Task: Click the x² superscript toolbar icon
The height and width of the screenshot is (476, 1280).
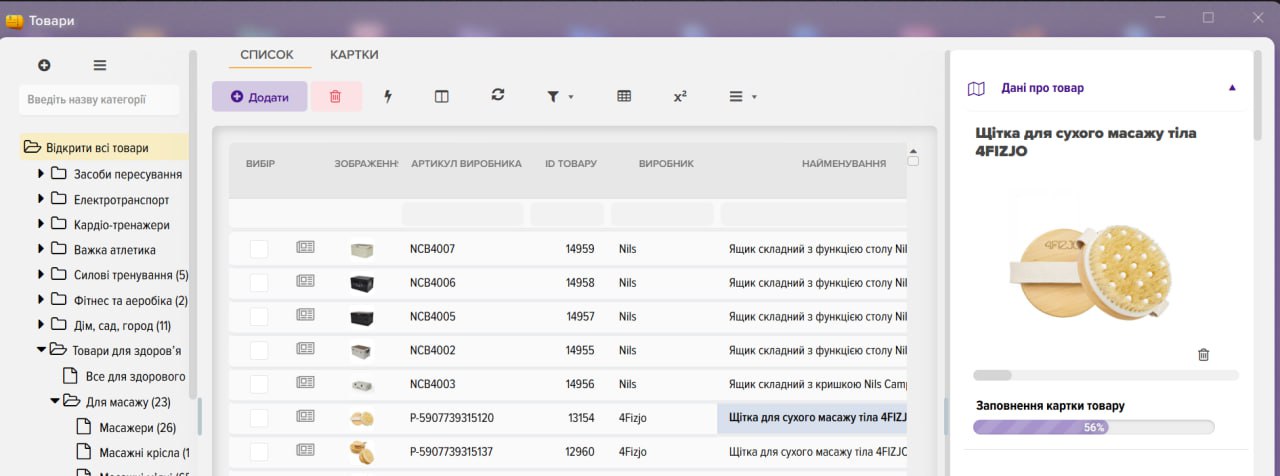Action: pyautogui.click(x=680, y=97)
